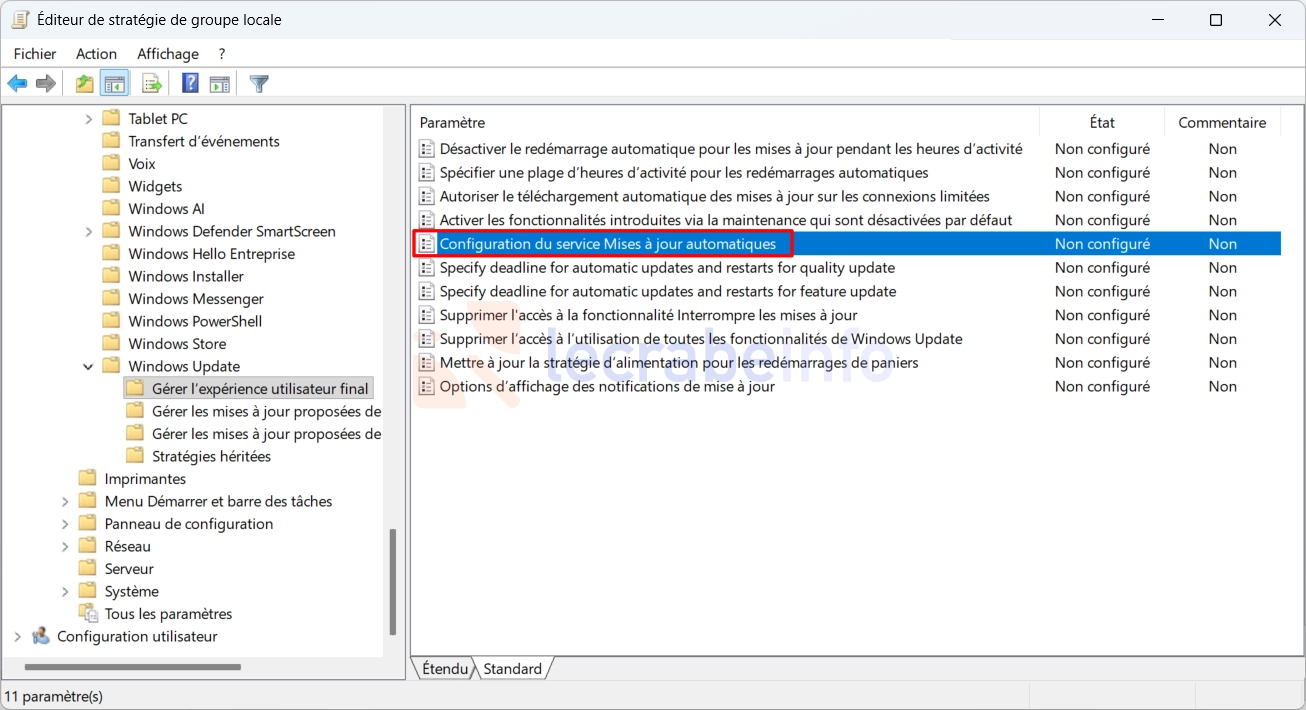Open the Action menu
This screenshot has height=710, width=1306.
pos(96,54)
